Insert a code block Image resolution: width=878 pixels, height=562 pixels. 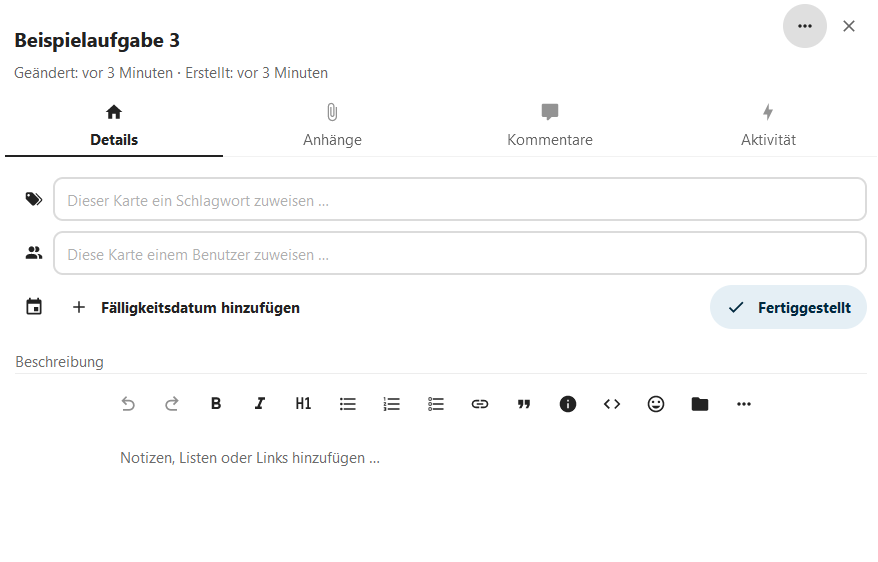(612, 404)
